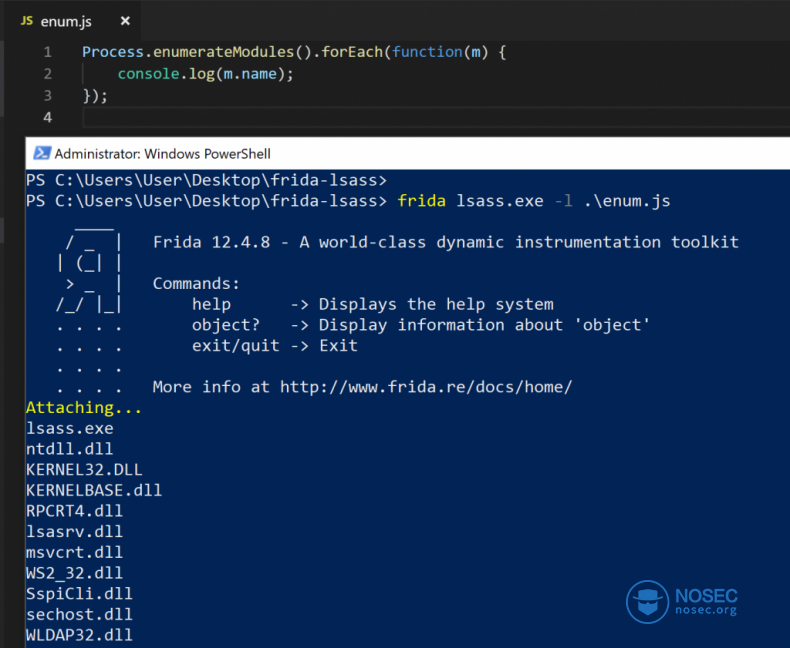This screenshot has width=790, height=648.
Task: Click line number 3 in the editor
Action: [47, 96]
